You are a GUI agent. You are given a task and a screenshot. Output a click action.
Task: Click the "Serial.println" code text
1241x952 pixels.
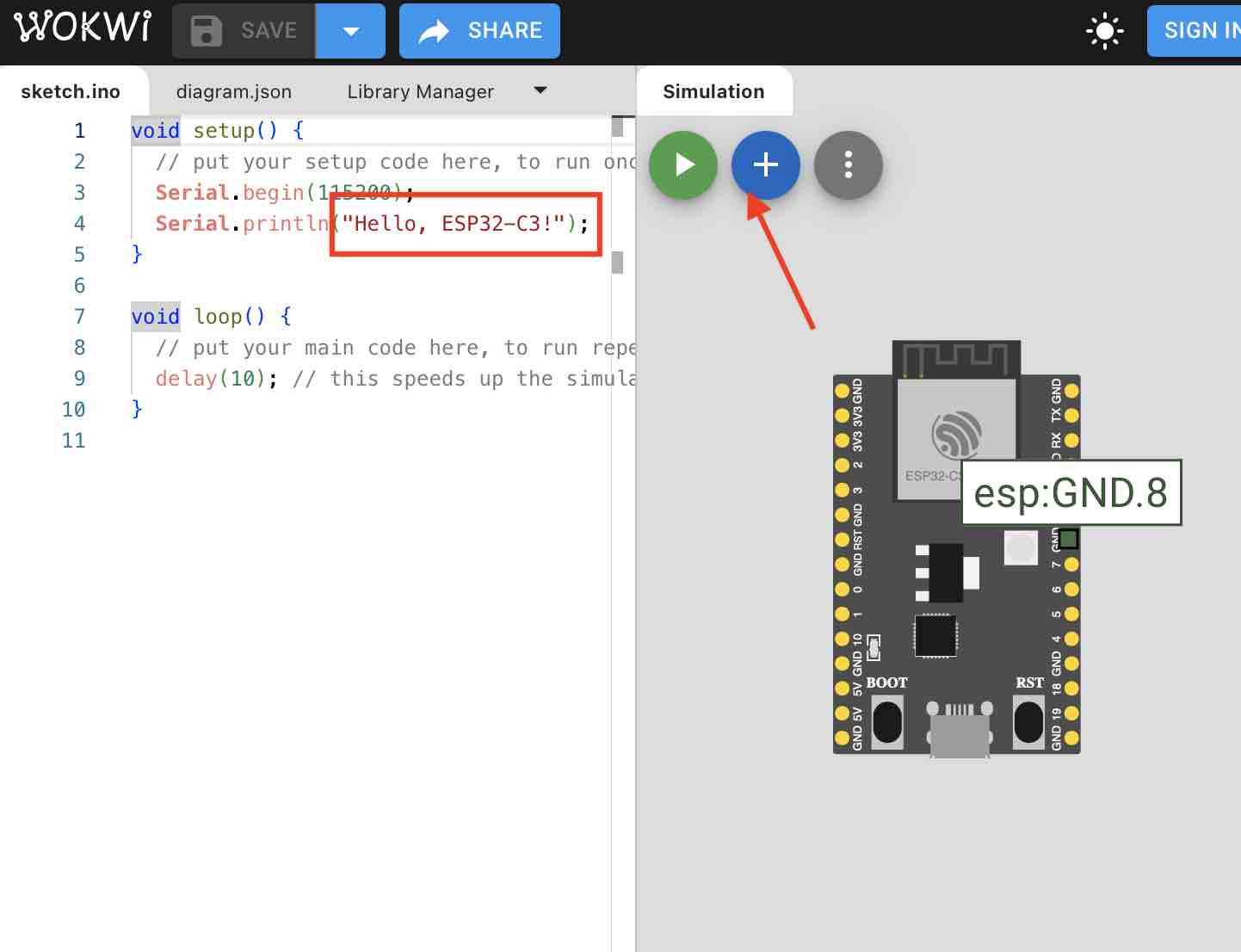[243, 224]
